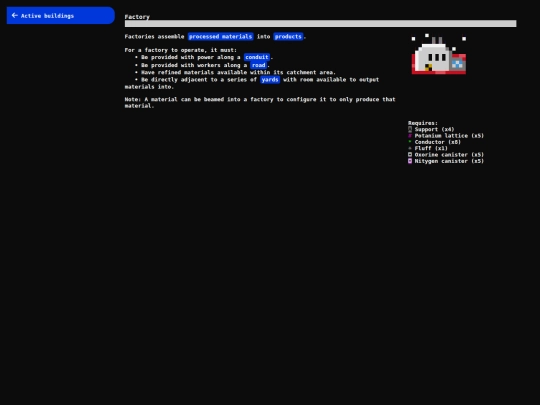This screenshot has height=405, width=540.
Task: Click the Support material icon
Action: 410,129
